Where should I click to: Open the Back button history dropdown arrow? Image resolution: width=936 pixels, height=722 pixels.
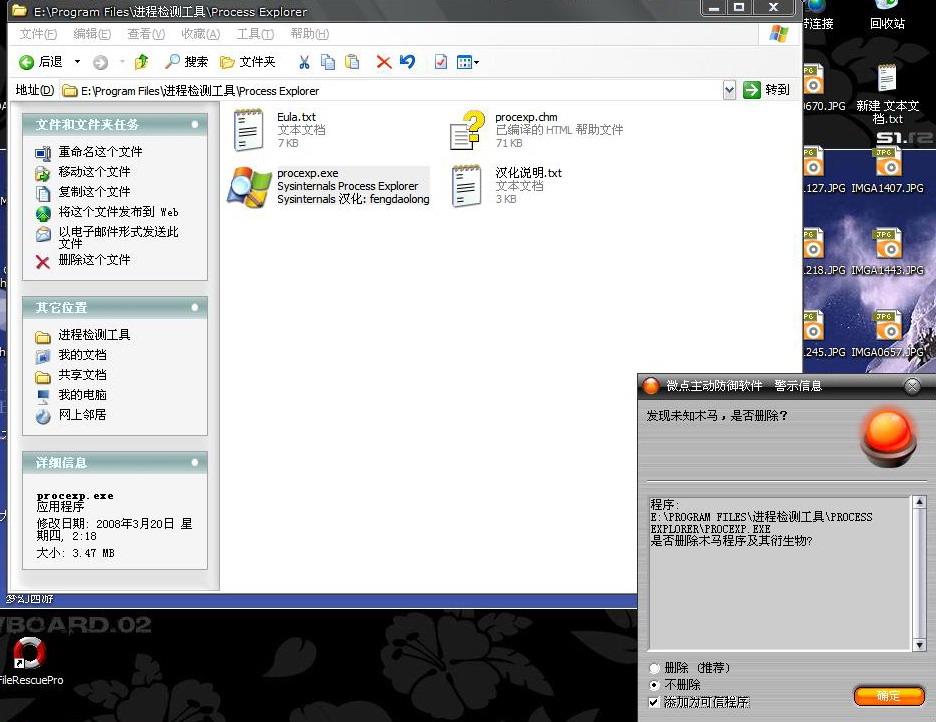77,62
